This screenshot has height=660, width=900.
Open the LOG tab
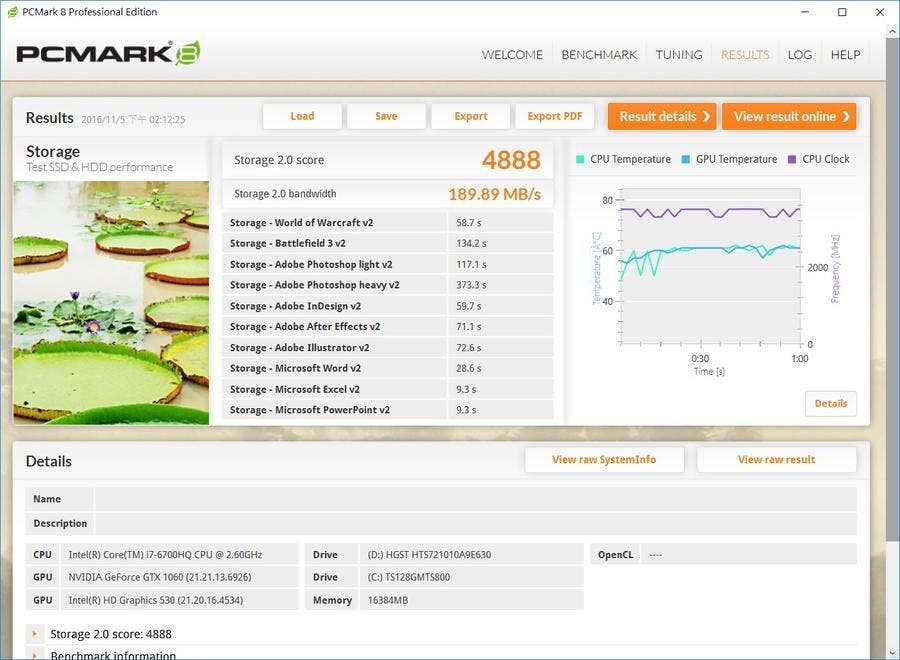800,55
